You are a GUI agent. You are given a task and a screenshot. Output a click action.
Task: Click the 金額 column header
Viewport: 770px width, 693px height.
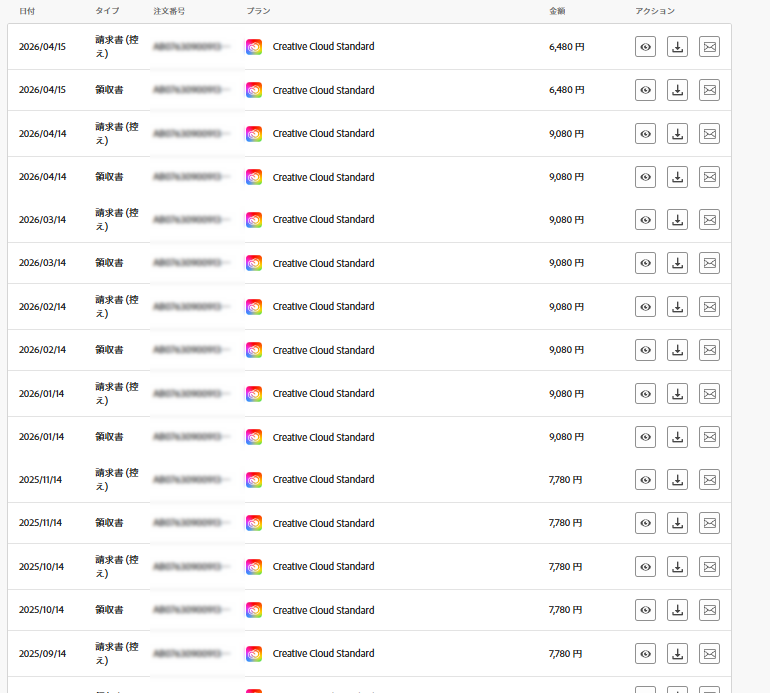point(557,11)
